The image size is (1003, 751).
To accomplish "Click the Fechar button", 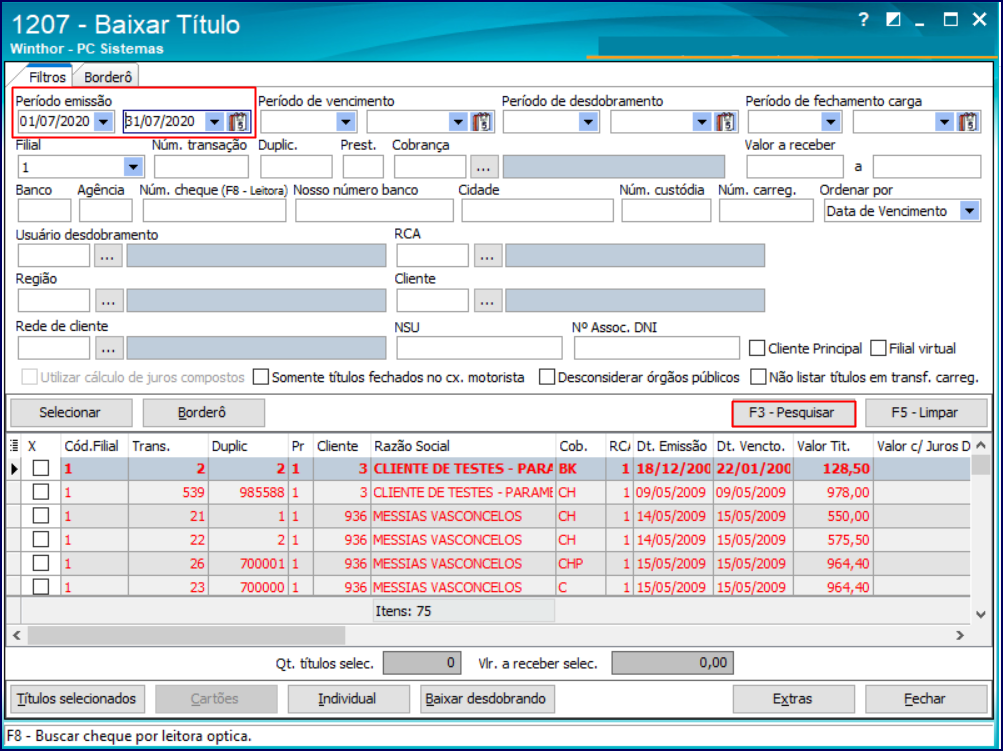I will [x=926, y=699].
